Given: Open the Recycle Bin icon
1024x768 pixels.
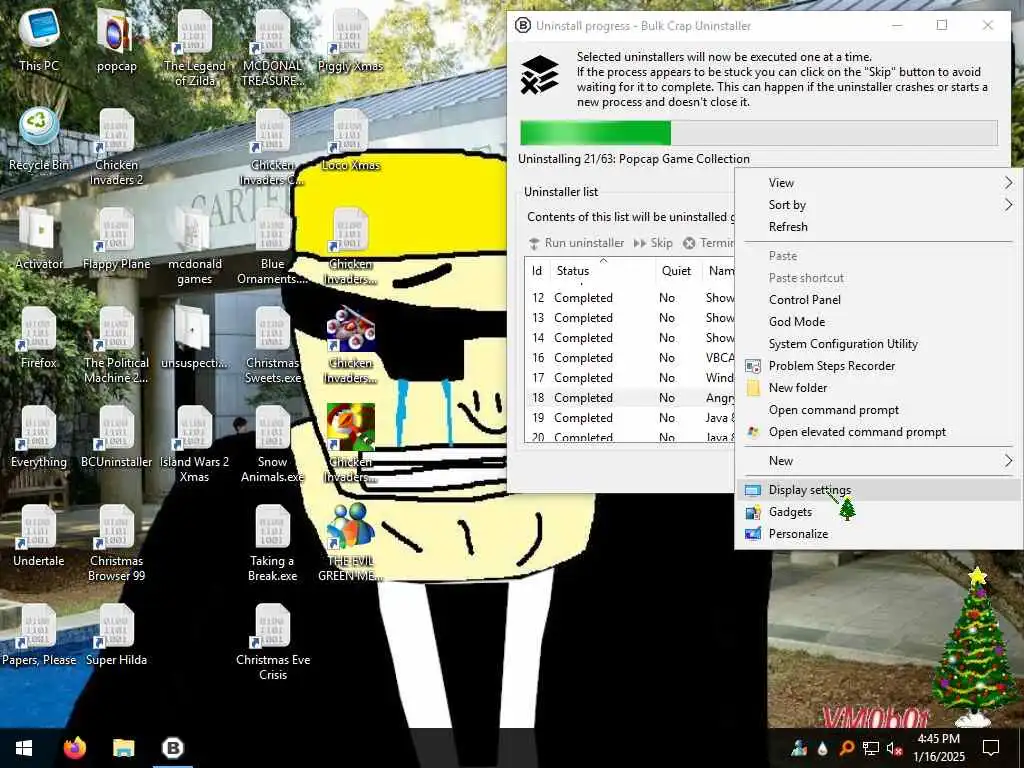Looking at the screenshot, I should pyautogui.click(x=39, y=140).
